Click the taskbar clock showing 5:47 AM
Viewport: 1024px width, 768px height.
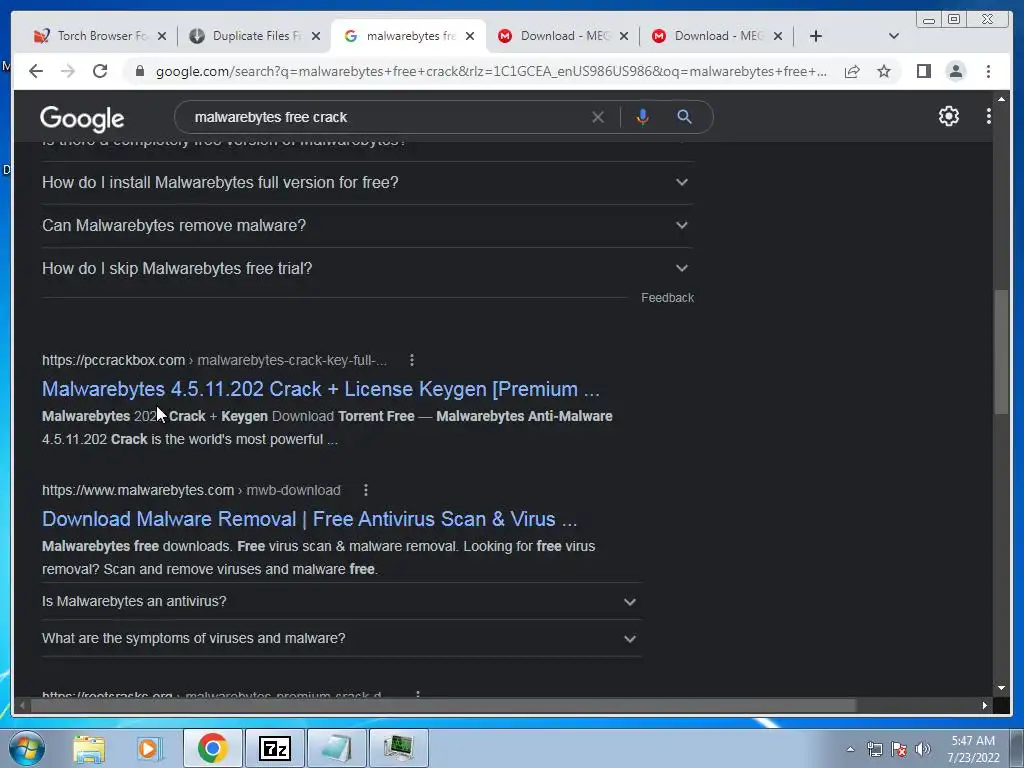(x=973, y=749)
